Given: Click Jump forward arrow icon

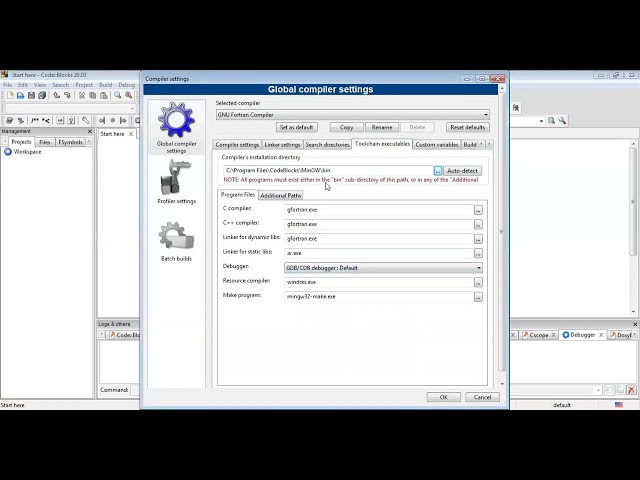Looking at the screenshot, I should pyautogui.click(x=123, y=120).
